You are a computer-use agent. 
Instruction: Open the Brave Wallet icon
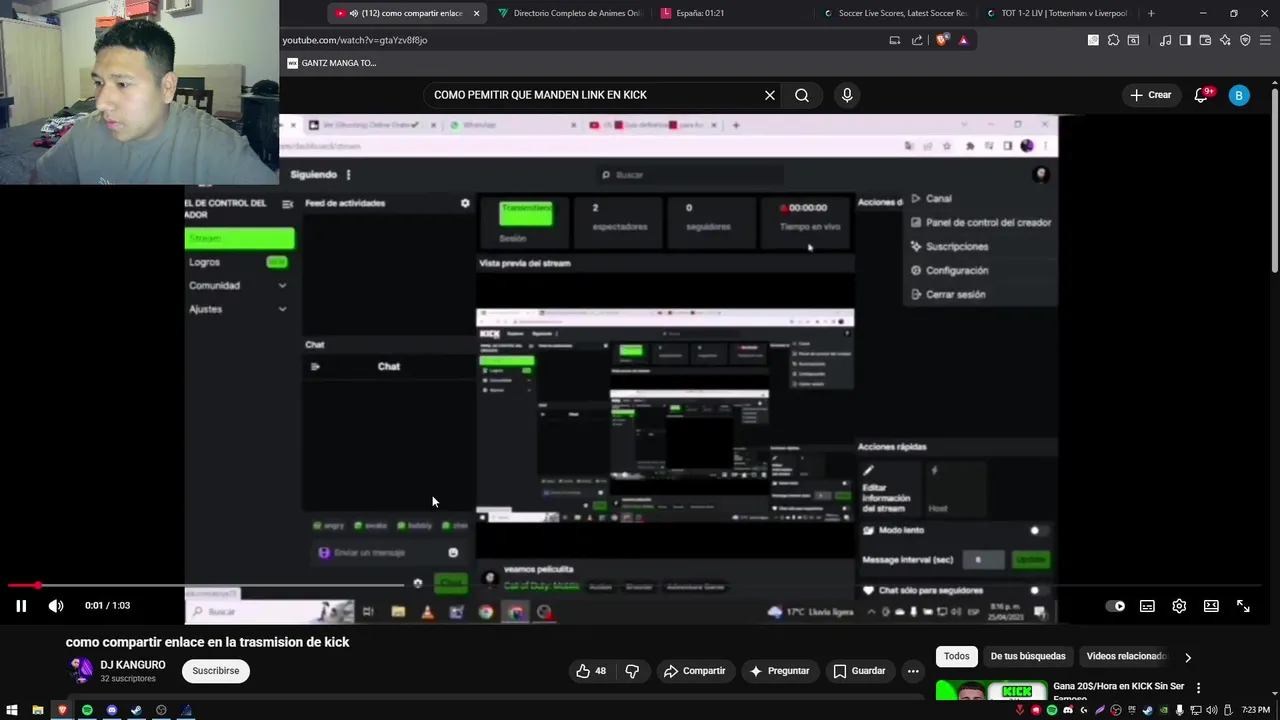click(x=1205, y=40)
